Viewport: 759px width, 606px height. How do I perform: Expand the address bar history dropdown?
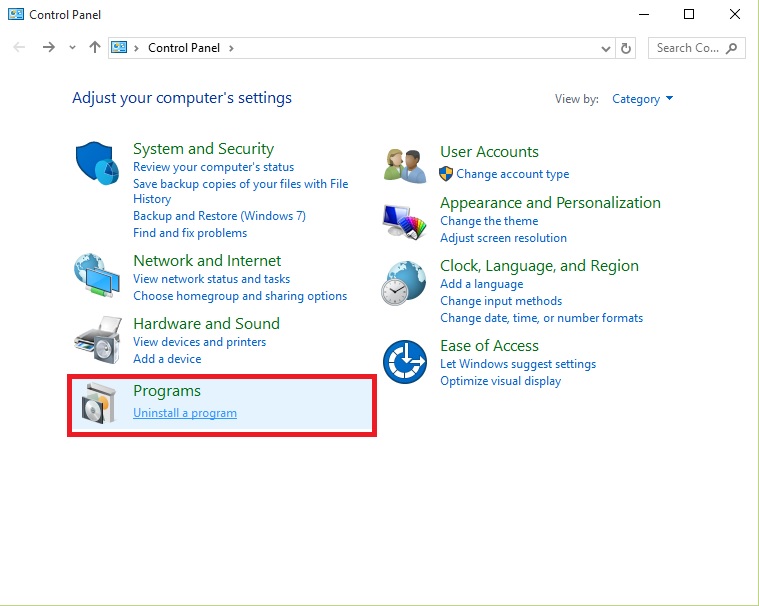coord(606,48)
